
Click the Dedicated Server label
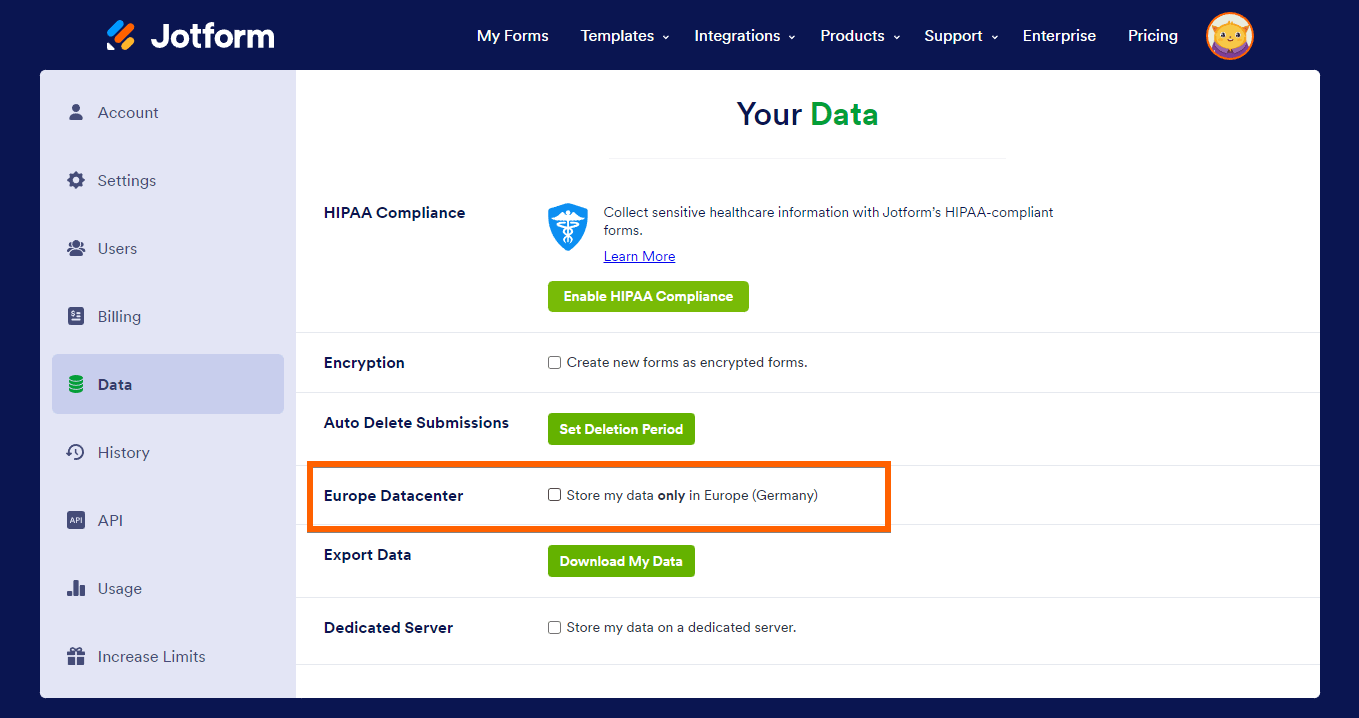[388, 628]
